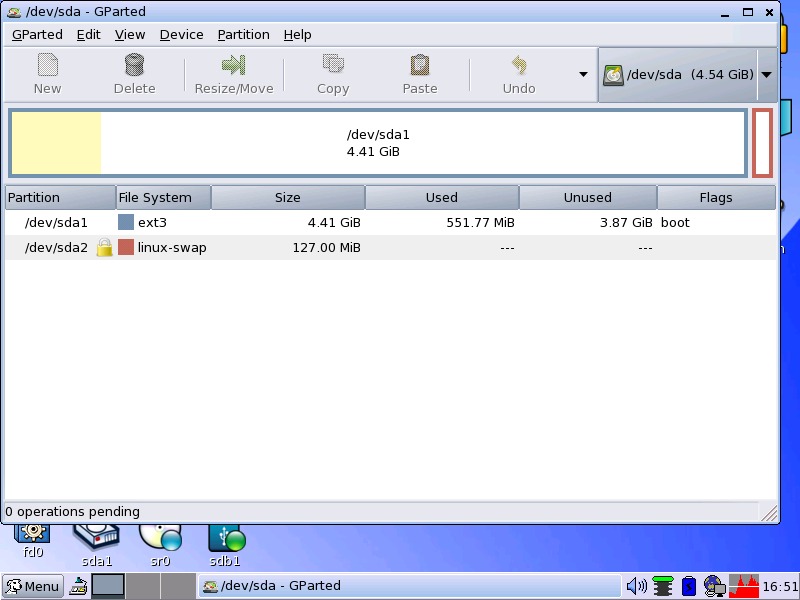Click the Undo arrow icon
Viewport: 800px width, 600px height.
[x=519, y=65]
